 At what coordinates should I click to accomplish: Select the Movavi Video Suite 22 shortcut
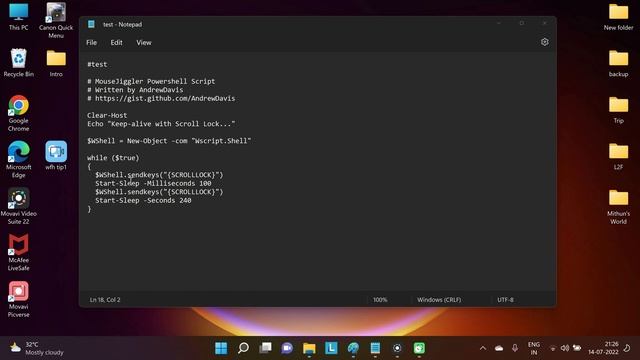click(19, 206)
